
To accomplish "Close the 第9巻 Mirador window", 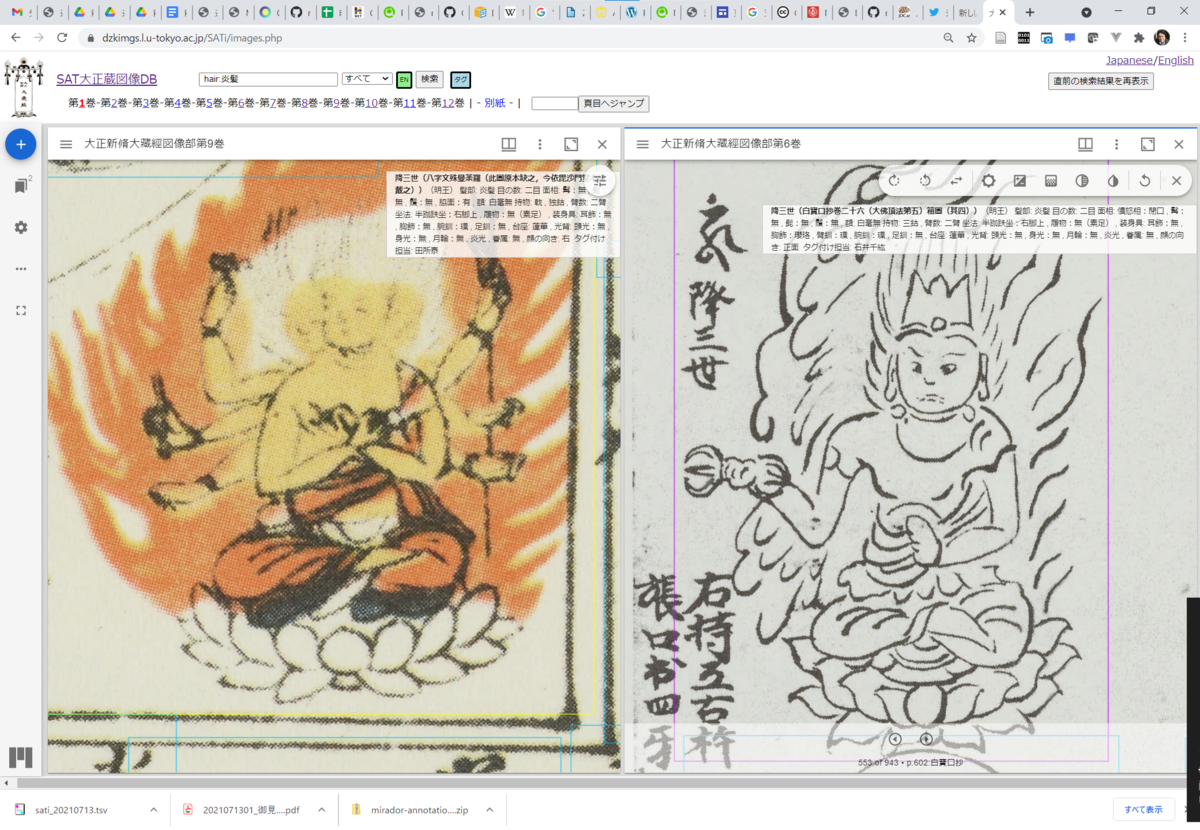I will tap(602, 144).
